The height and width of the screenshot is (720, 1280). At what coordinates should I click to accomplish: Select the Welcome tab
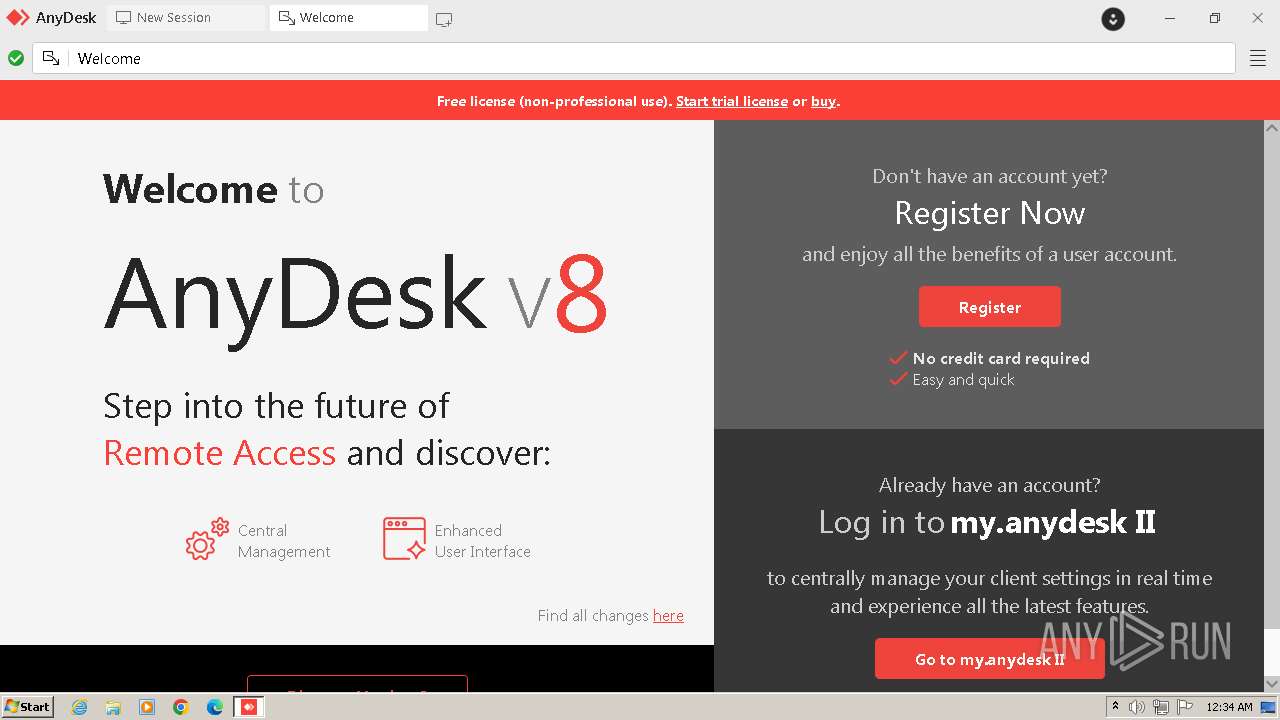[348, 18]
